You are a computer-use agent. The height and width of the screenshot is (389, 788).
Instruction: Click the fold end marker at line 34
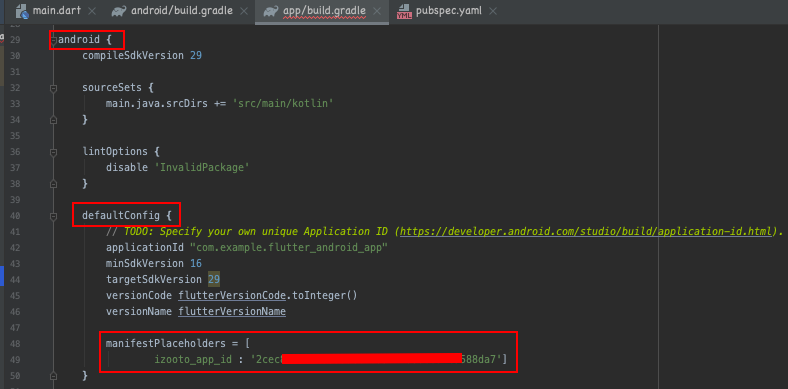click(53, 120)
